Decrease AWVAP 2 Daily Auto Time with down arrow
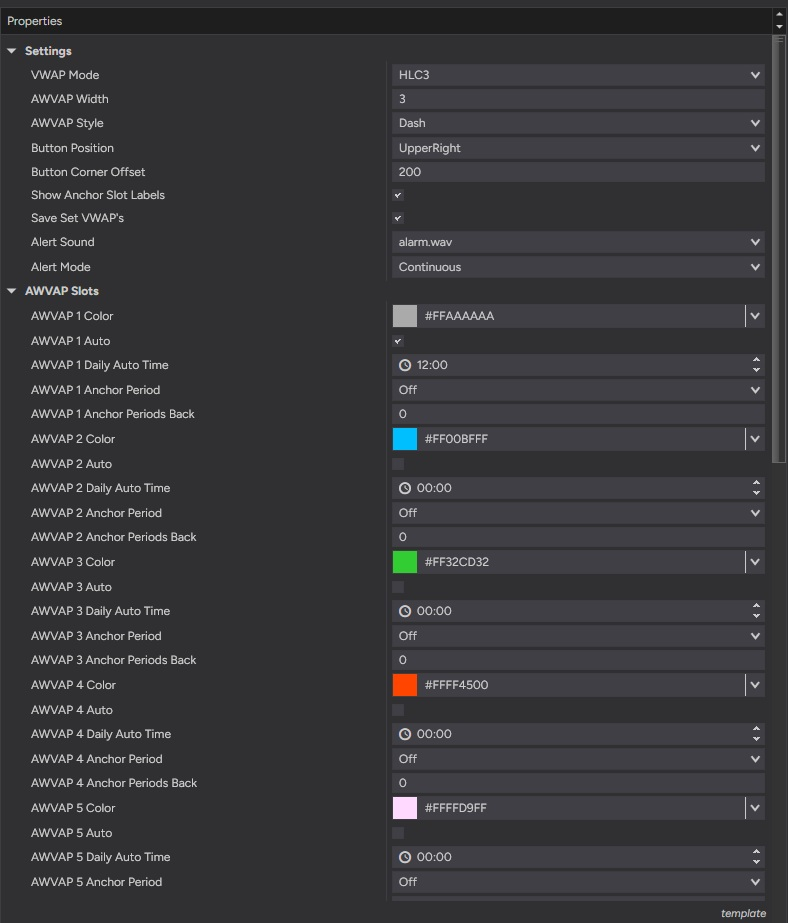The width and height of the screenshot is (788, 923). click(x=756, y=493)
